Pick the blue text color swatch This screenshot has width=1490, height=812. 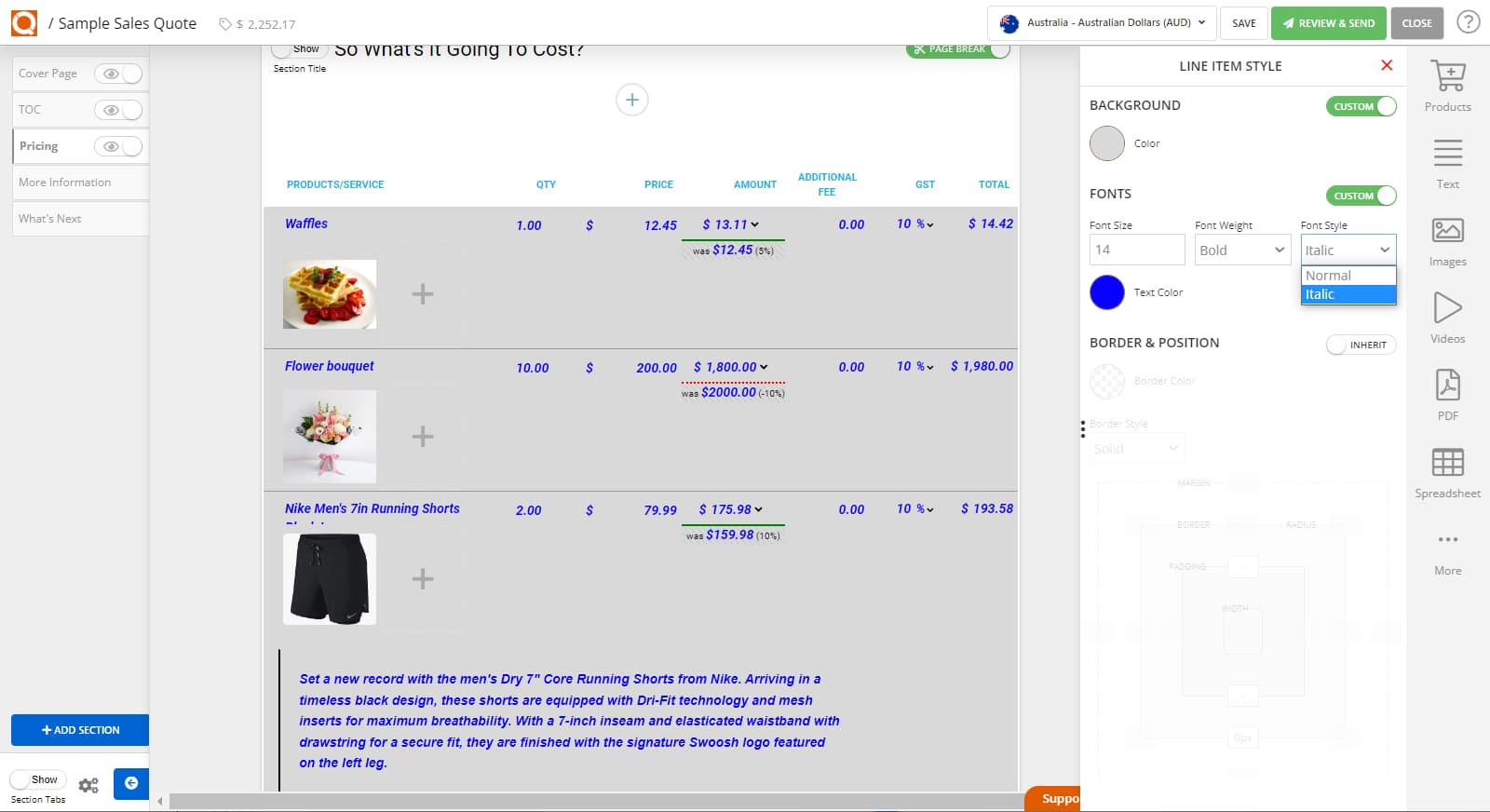(1107, 292)
